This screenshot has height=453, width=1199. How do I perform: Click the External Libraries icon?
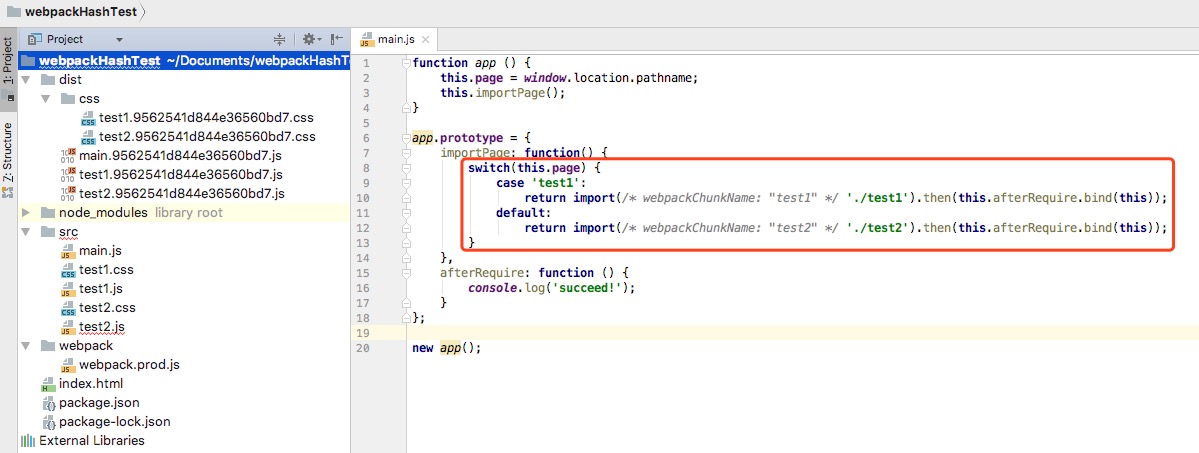pyautogui.click(x=28, y=441)
